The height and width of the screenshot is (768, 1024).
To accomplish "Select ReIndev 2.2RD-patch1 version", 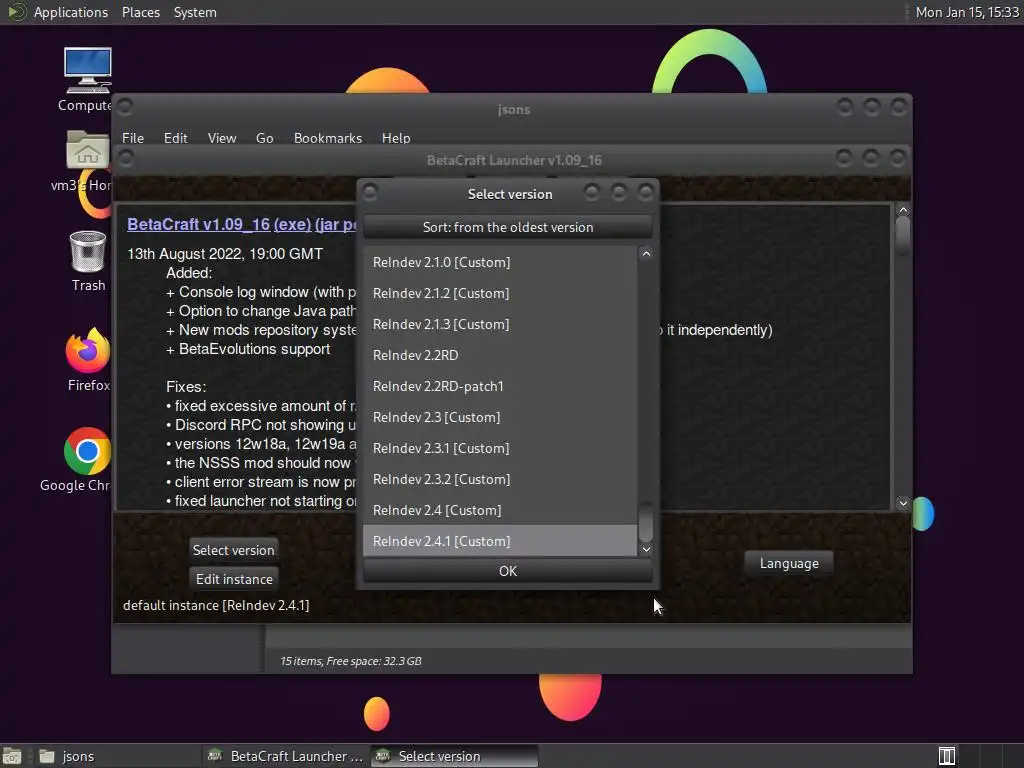I will [500, 386].
